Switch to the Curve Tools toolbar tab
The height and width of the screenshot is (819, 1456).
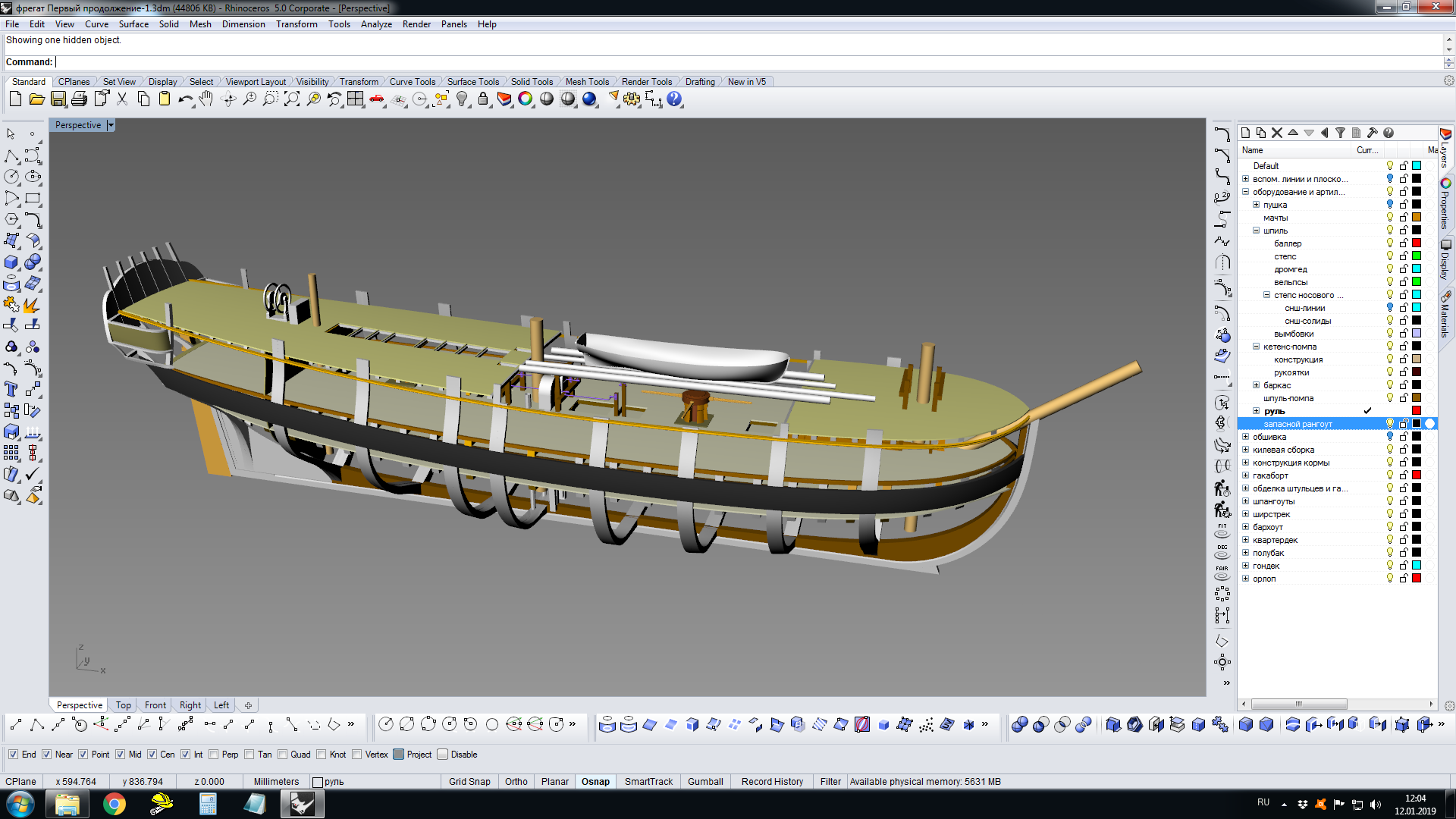point(413,82)
